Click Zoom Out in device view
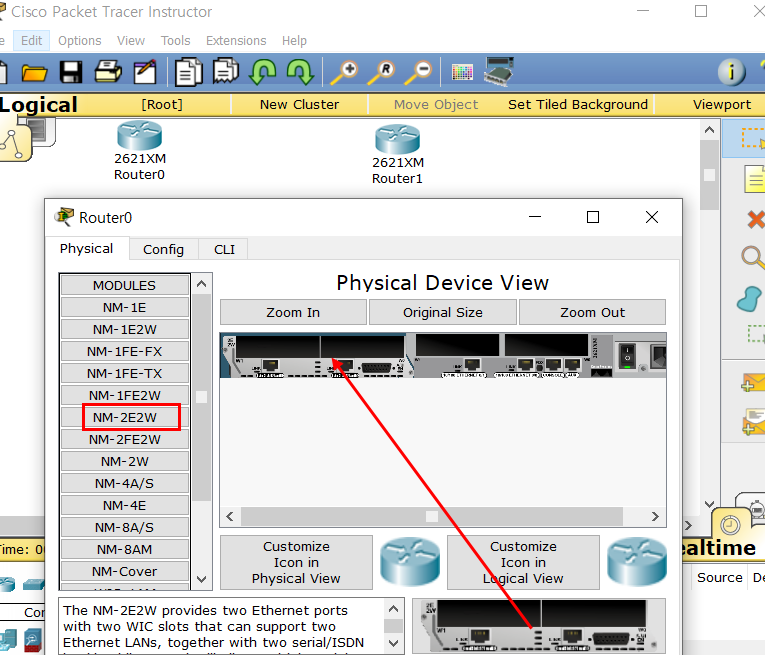Screen dimensions: 765x655 [x=592, y=312]
